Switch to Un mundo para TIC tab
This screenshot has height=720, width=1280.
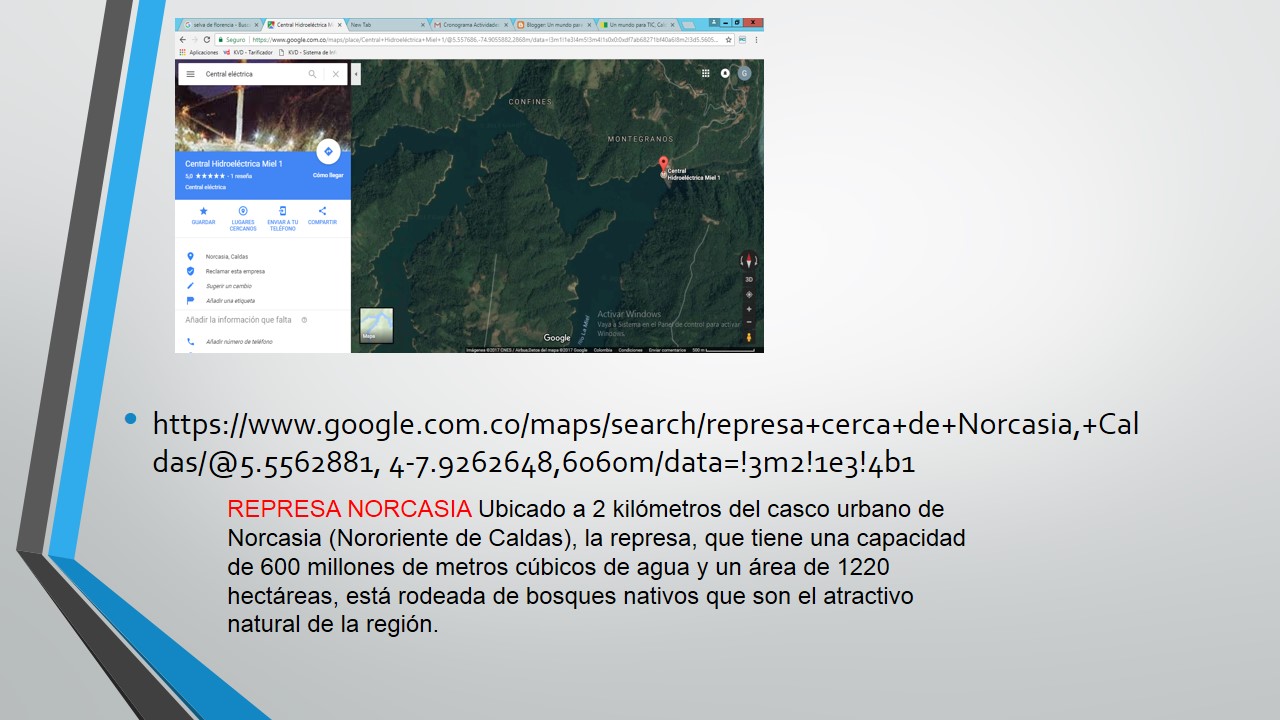pyautogui.click(x=636, y=24)
